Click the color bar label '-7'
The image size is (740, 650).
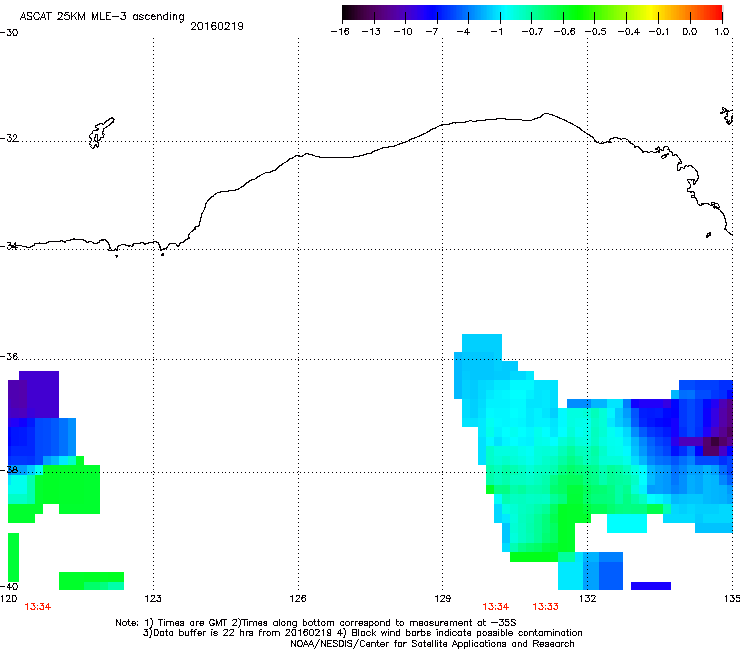coord(432,32)
